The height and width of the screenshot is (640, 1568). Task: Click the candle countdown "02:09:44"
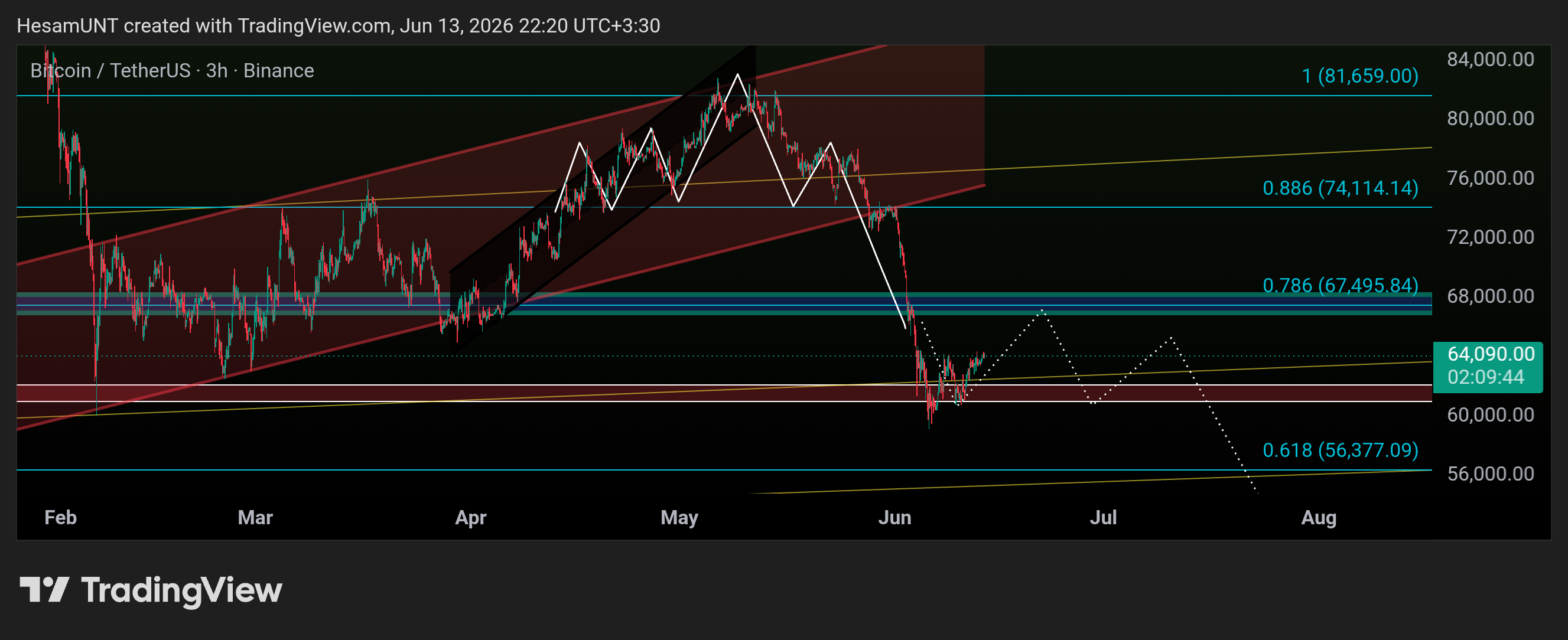click(1486, 377)
